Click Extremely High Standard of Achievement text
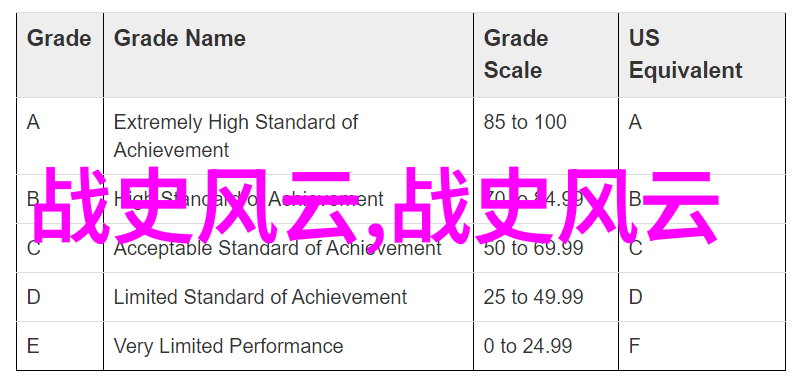This screenshot has width=804, height=391. [235, 136]
